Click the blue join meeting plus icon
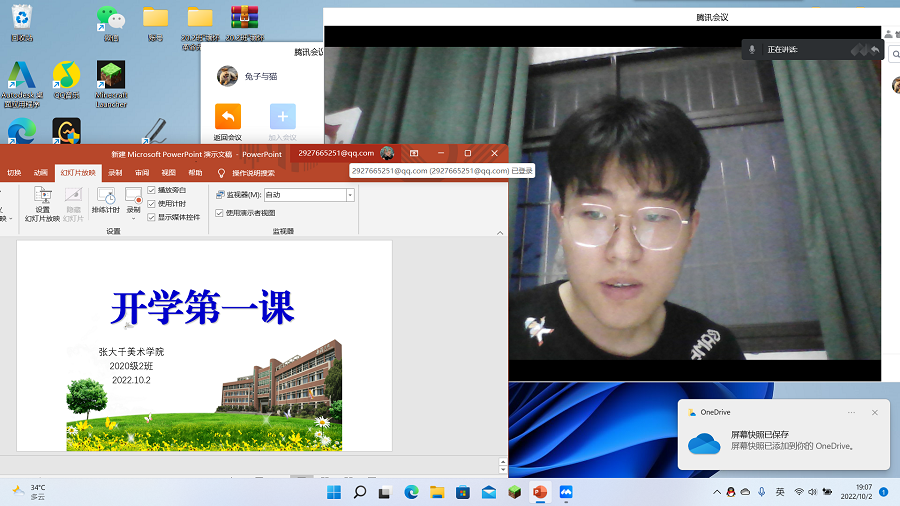The image size is (900, 506). click(x=282, y=116)
